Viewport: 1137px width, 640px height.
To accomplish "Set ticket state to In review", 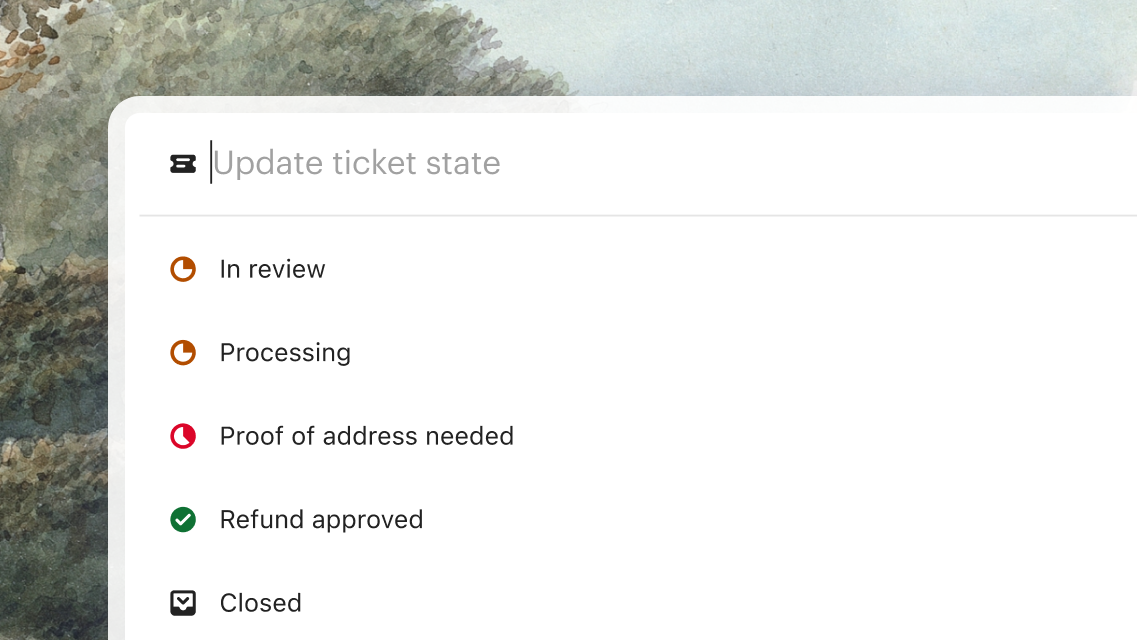I will tap(272, 269).
